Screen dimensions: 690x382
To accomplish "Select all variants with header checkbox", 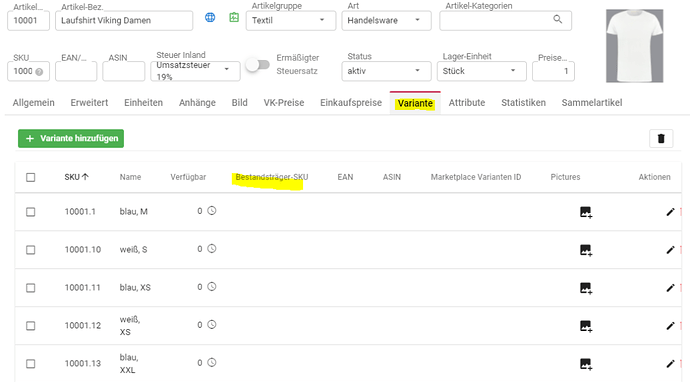I will coord(30,177).
